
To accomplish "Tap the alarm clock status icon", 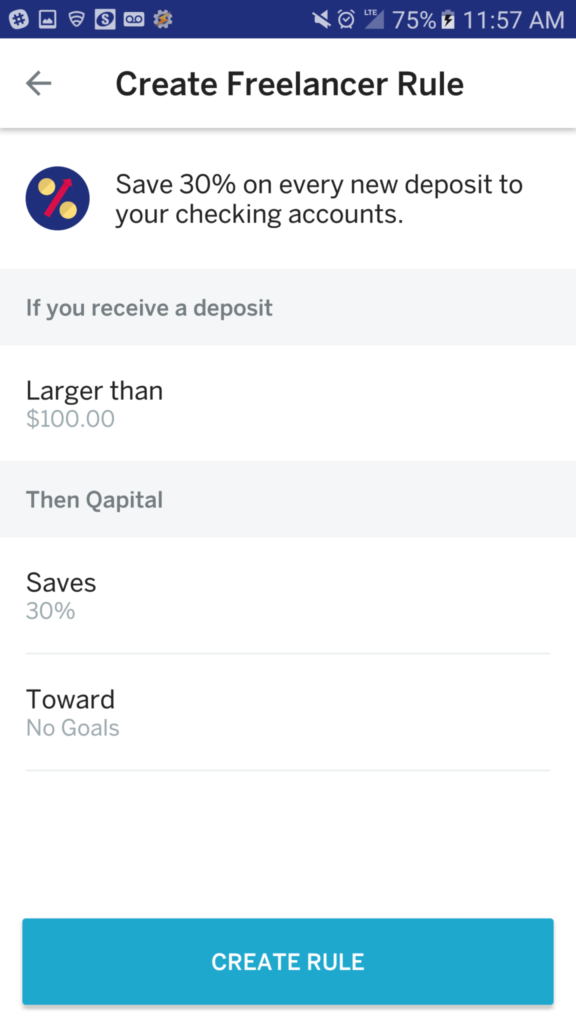I will [346, 20].
